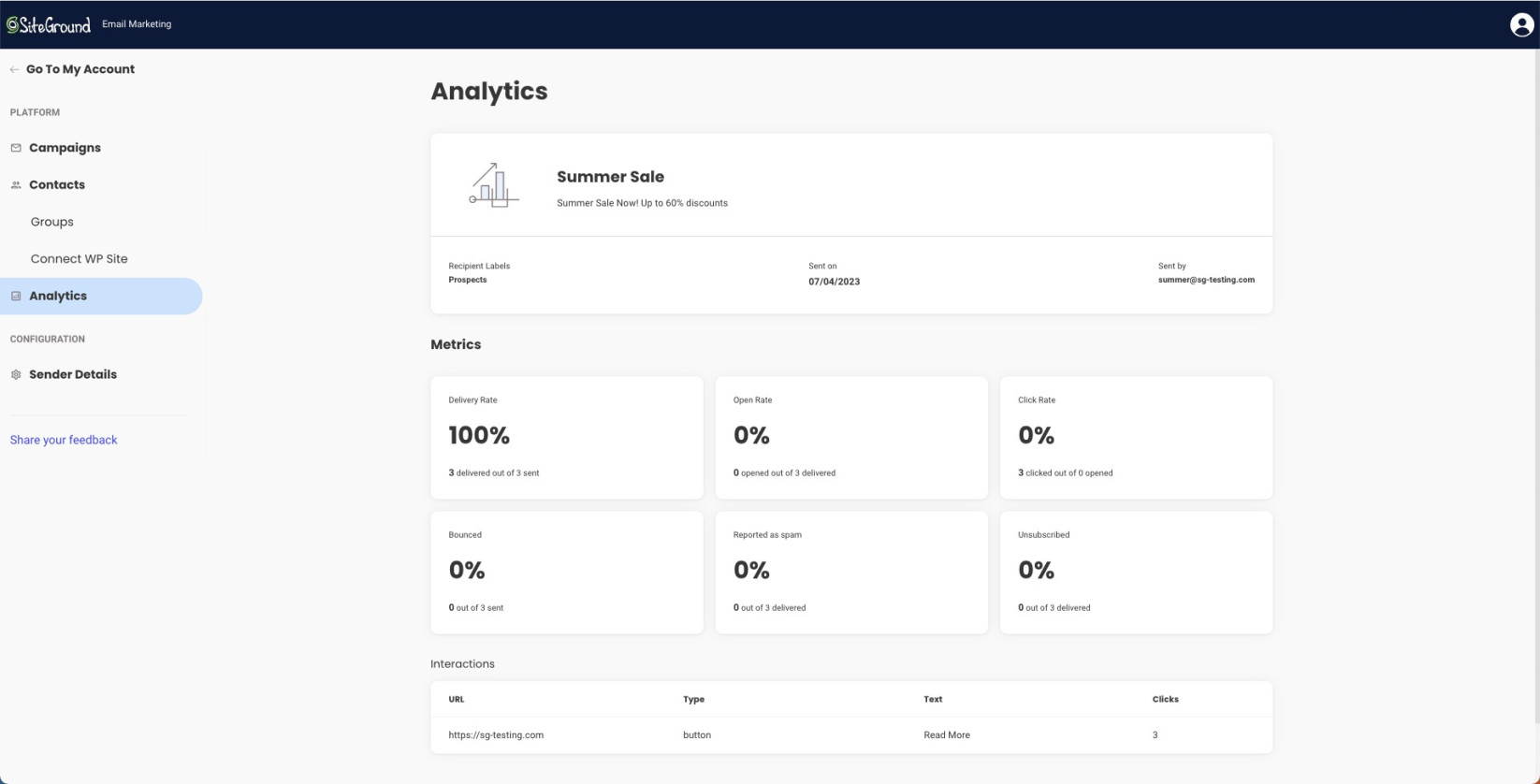This screenshot has width=1540, height=784.
Task: Click '3 clicked out of 0 opened' text
Action: (x=1066, y=473)
